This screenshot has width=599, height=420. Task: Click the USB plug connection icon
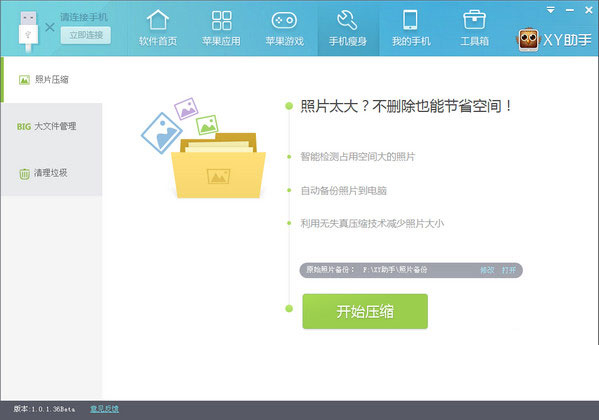pyautogui.click(x=28, y=31)
